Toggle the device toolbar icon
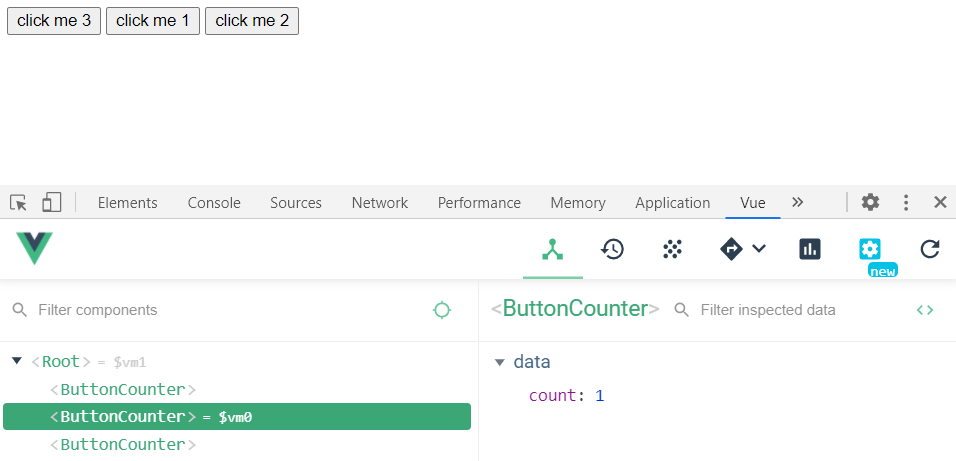The height and width of the screenshot is (461, 956). tap(51, 203)
